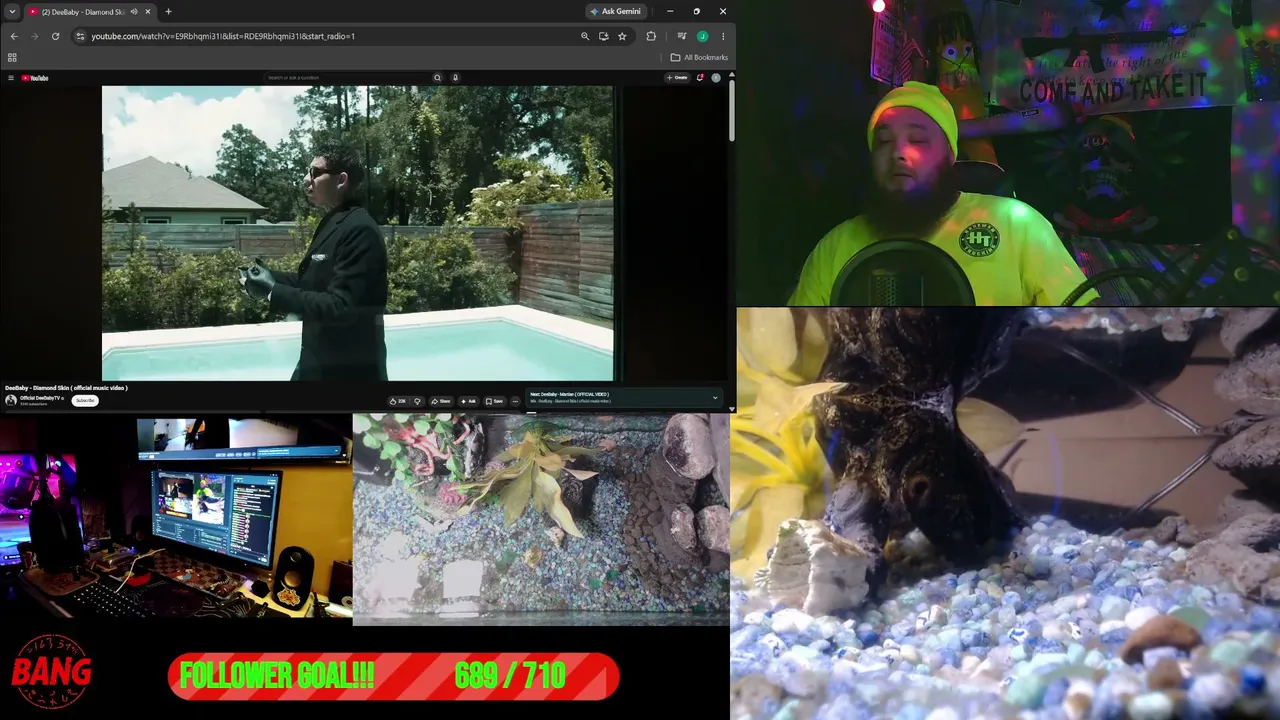1280x720 pixels.
Task: Go back to the previous page
Action: (x=14, y=36)
